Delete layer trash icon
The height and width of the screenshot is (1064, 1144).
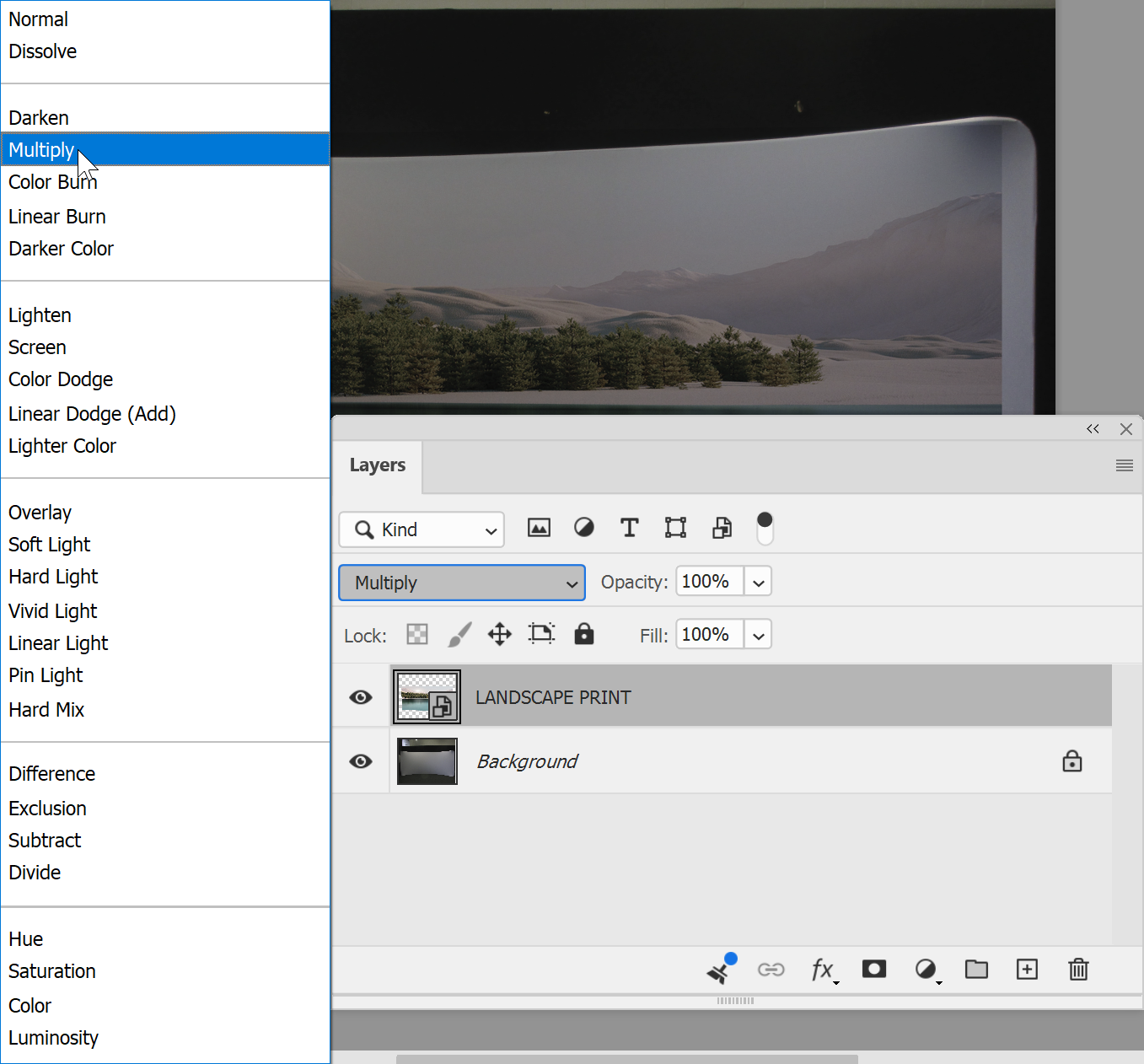[x=1078, y=970]
